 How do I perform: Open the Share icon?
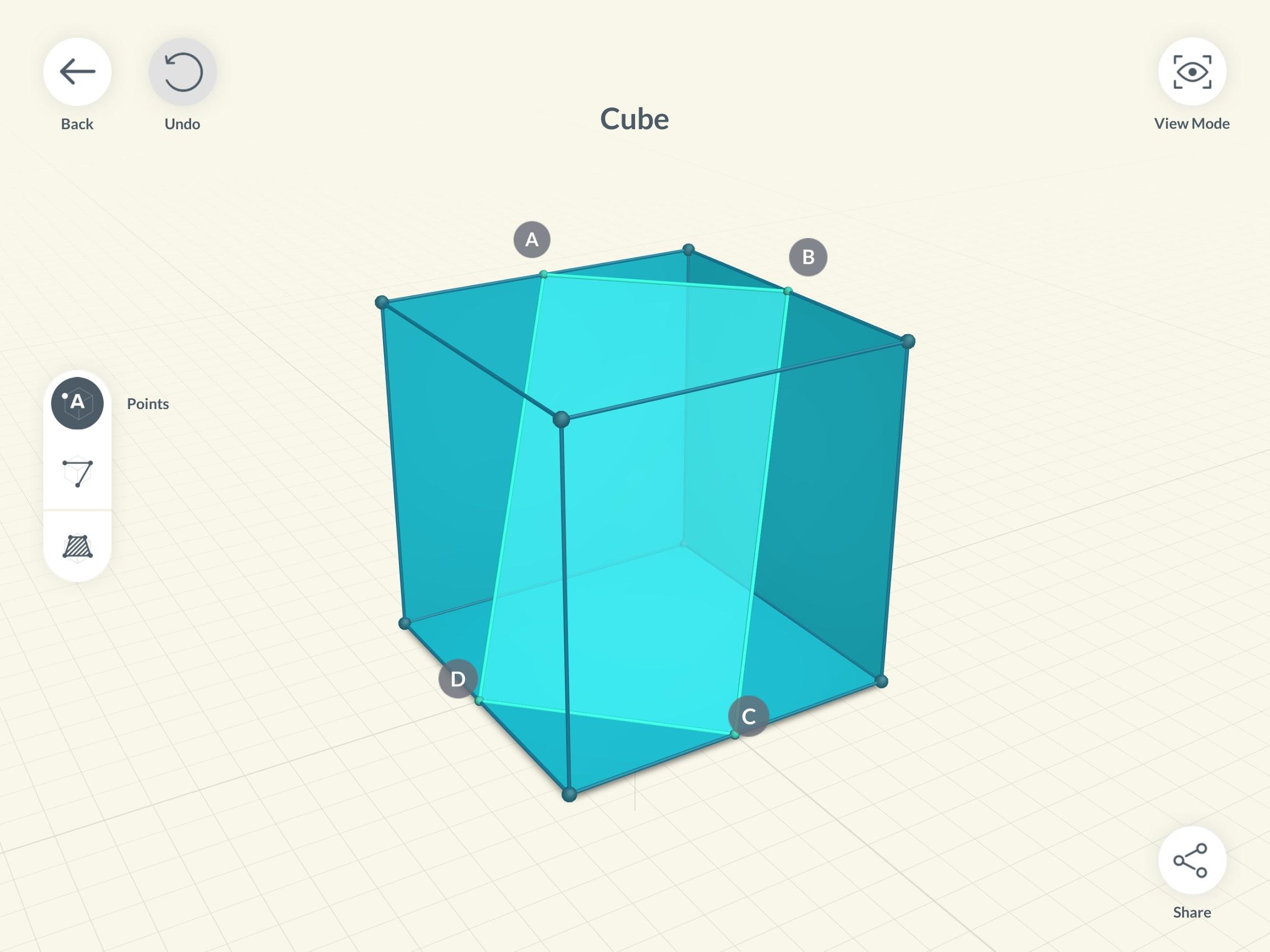pos(1192,861)
